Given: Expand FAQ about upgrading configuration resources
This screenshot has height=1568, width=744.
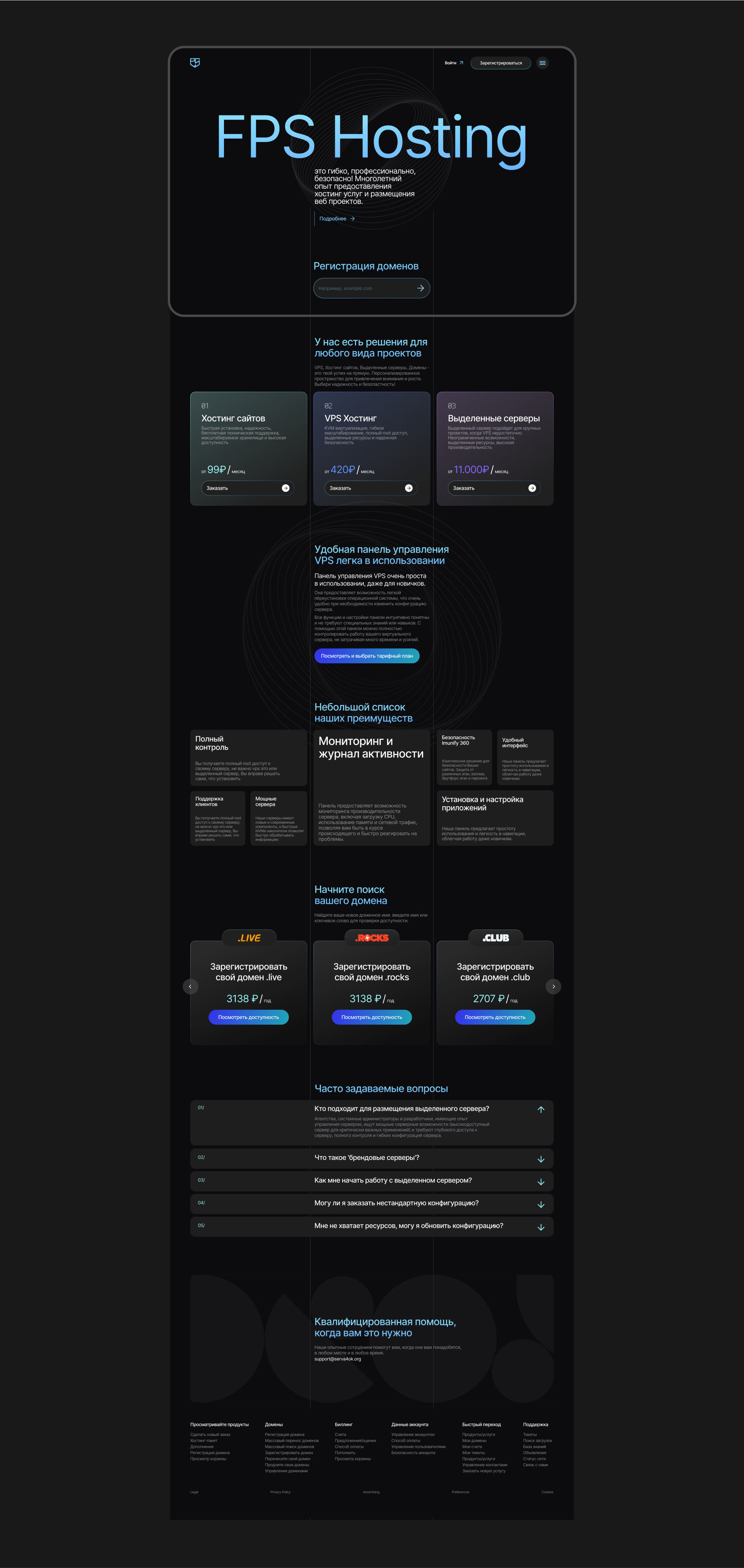Looking at the screenshot, I should point(541,1227).
